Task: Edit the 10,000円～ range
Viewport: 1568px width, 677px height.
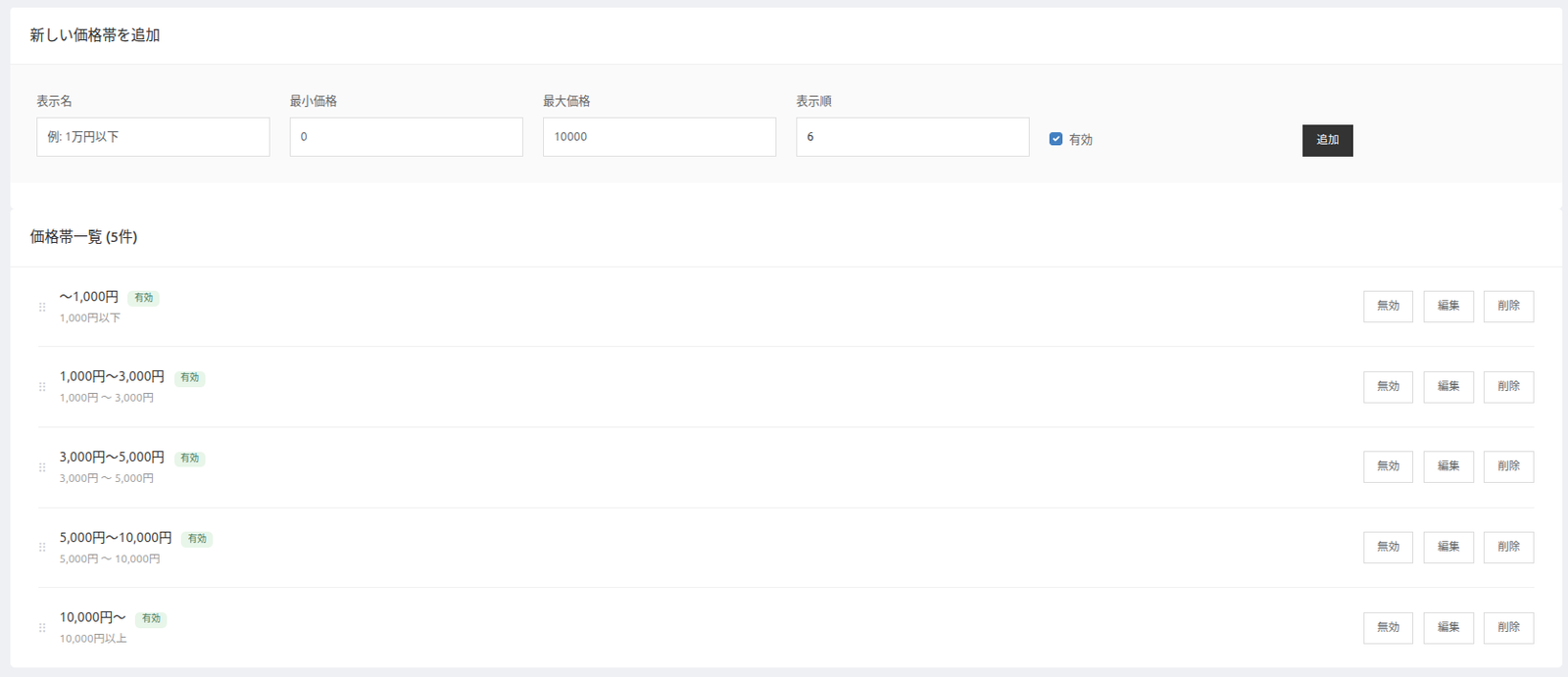Action: (1448, 627)
